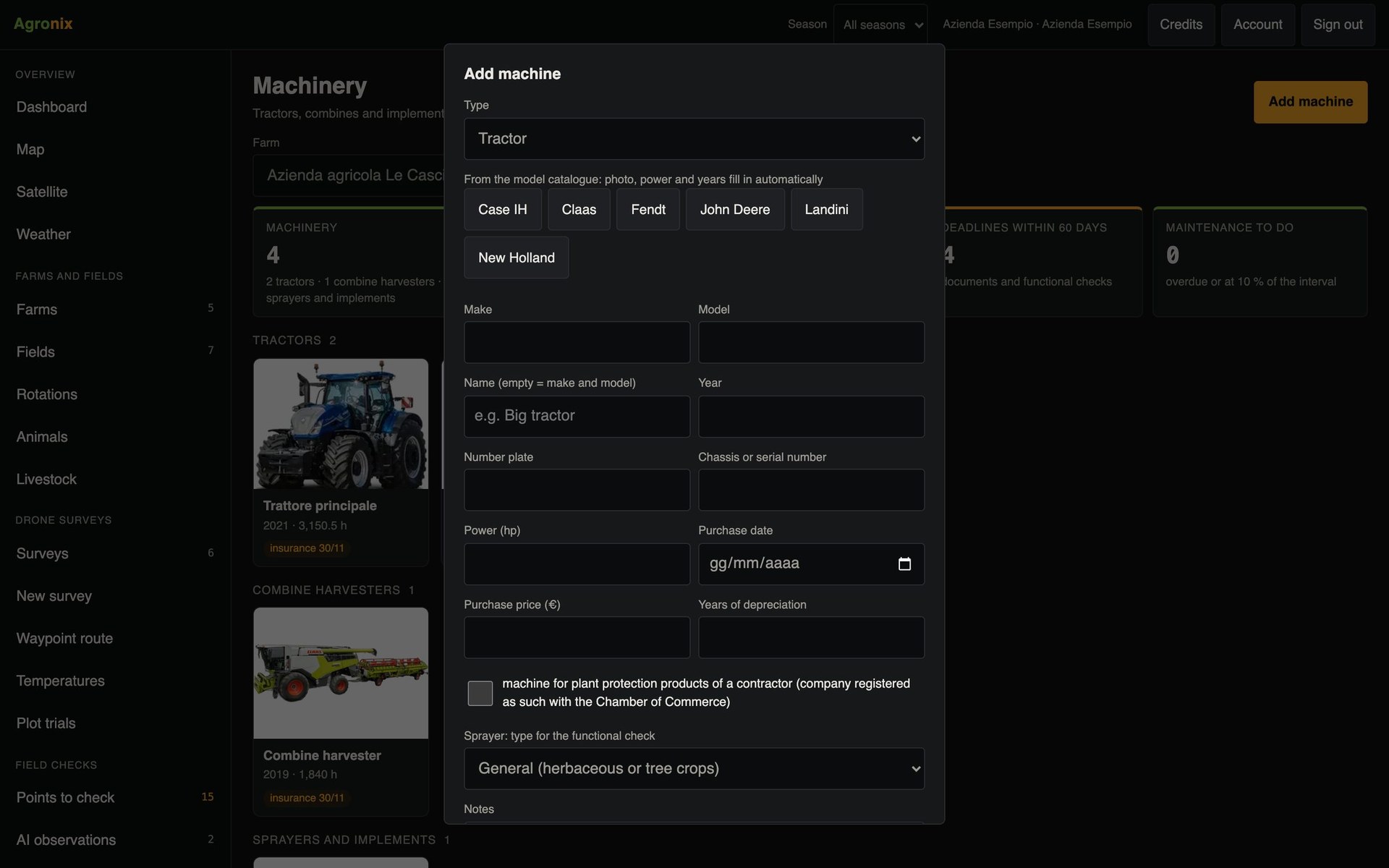Image resolution: width=1389 pixels, height=868 pixels.
Task: Open Fields in the sidebar
Action: 35,352
